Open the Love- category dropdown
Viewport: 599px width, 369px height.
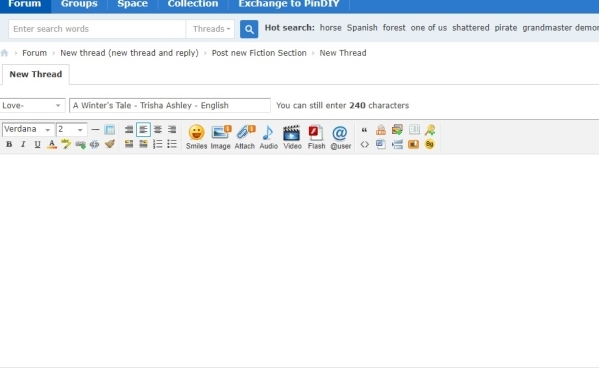coord(32,105)
